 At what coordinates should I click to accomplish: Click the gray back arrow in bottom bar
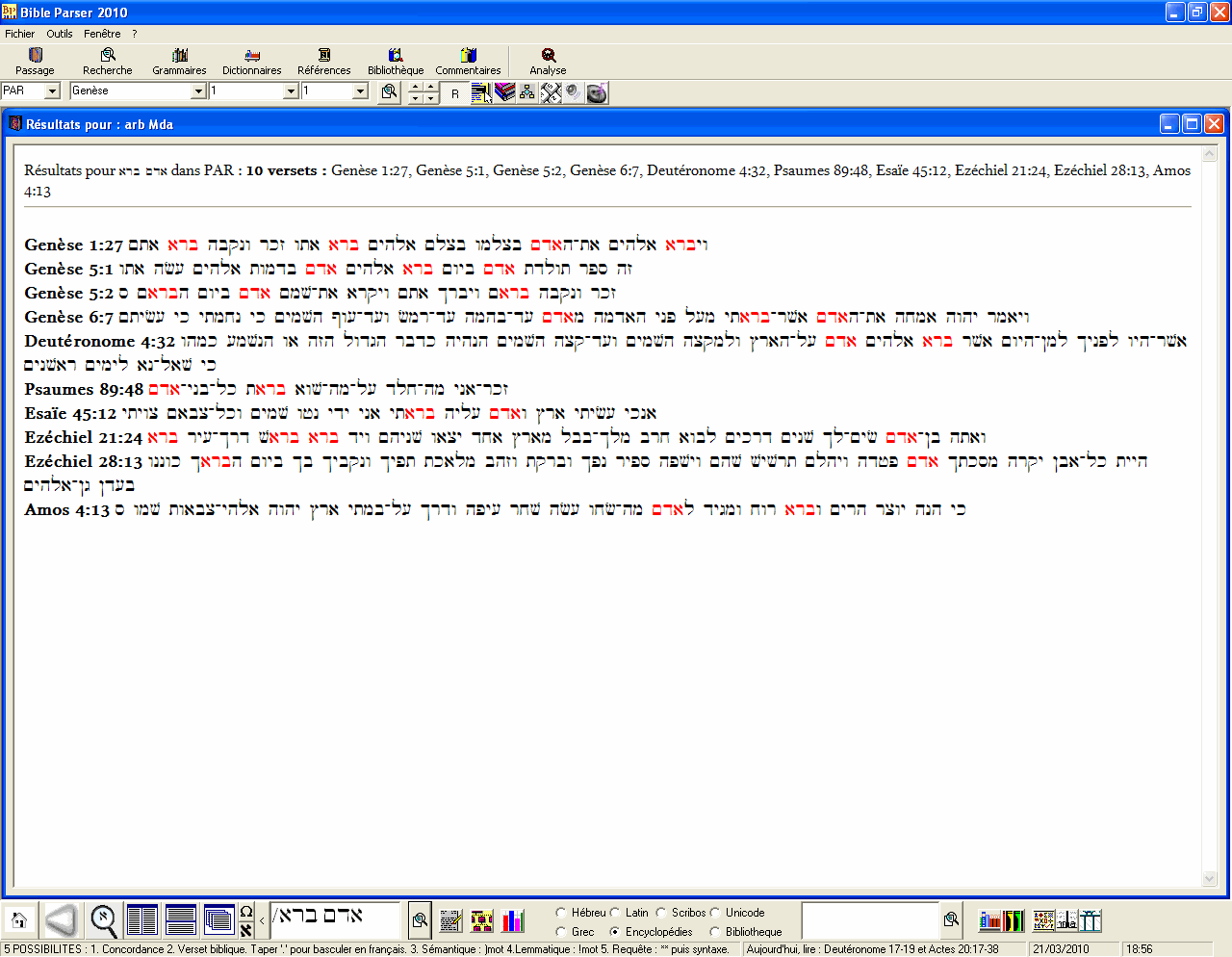(x=61, y=920)
